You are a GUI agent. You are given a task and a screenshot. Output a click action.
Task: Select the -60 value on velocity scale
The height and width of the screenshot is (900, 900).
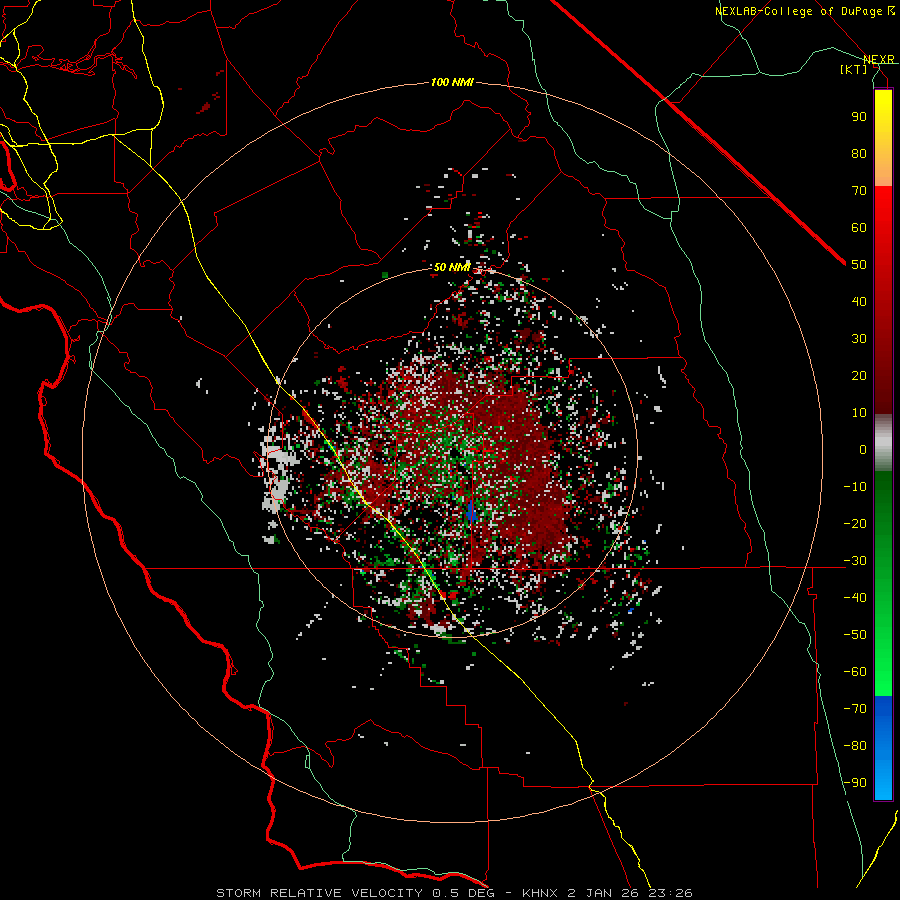click(x=855, y=672)
